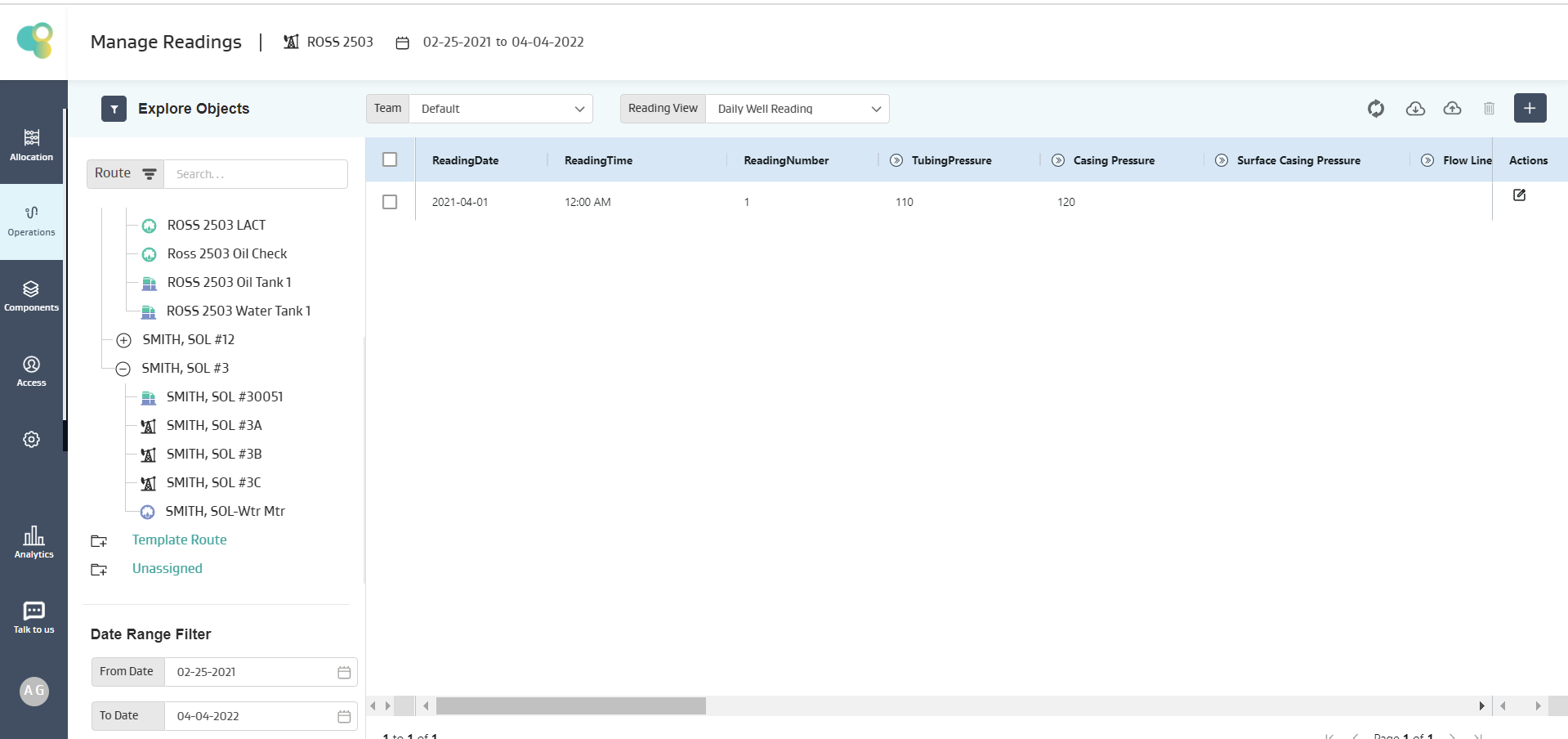
Task: Open the Template Route link
Action: pyautogui.click(x=179, y=540)
